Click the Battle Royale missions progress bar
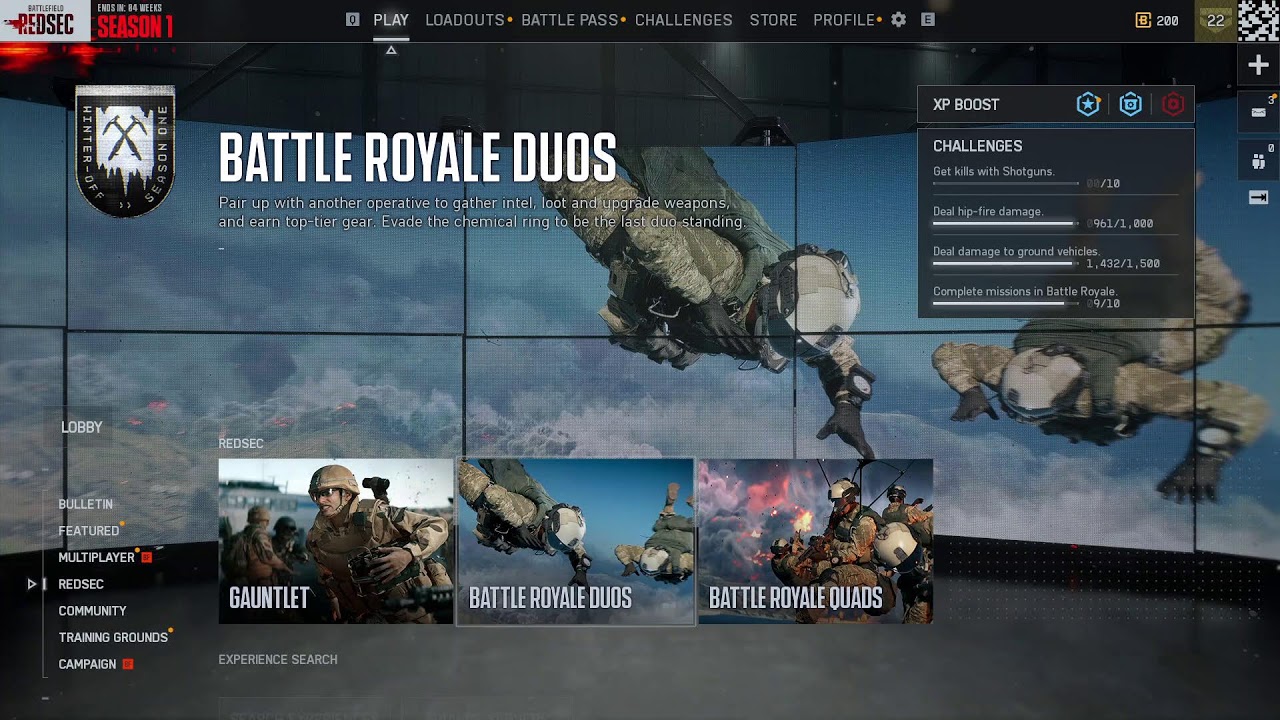The height and width of the screenshot is (720, 1280). tap(1006, 304)
